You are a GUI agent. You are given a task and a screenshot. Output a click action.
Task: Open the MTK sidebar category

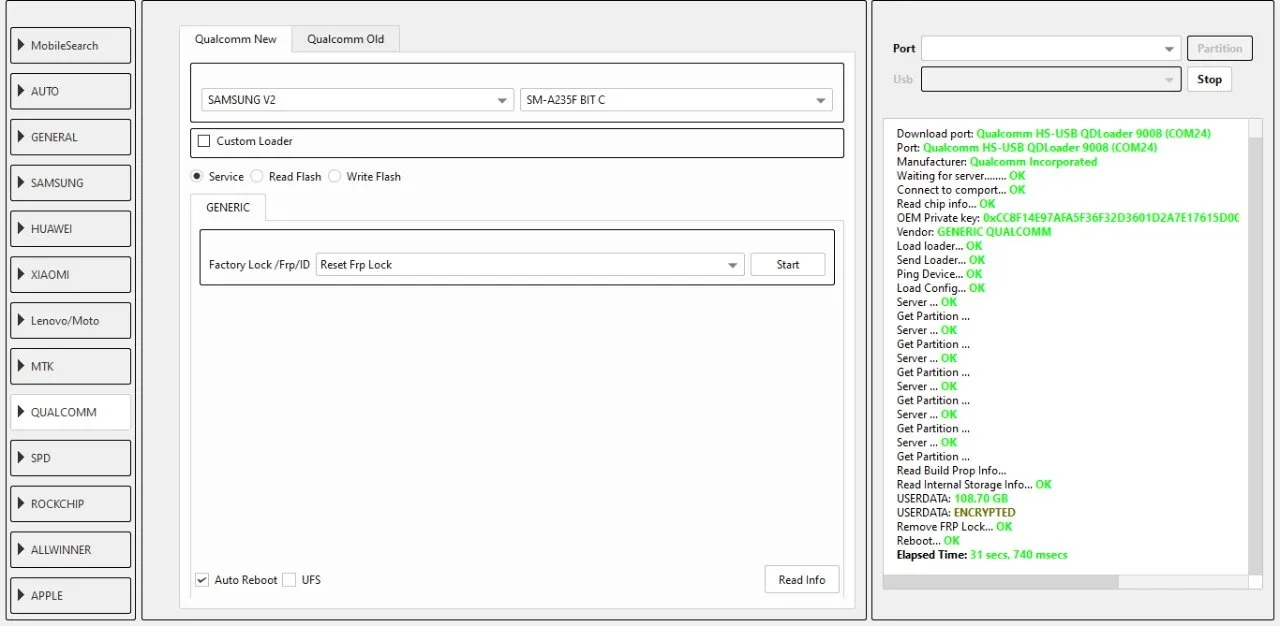(70, 367)
